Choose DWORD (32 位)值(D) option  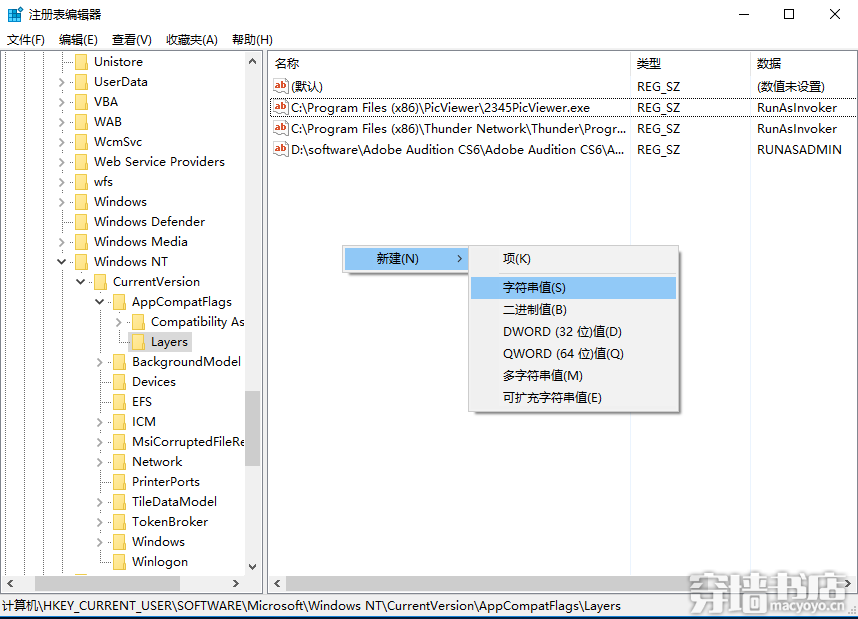coord(573,332)
